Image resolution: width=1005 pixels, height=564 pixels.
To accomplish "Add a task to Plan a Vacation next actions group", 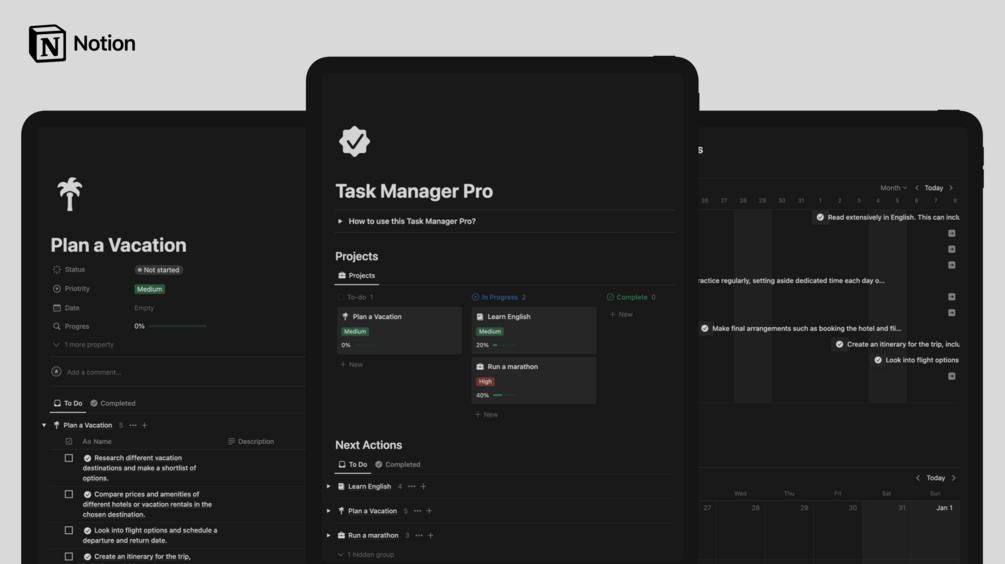I will (x=429, y=511).
